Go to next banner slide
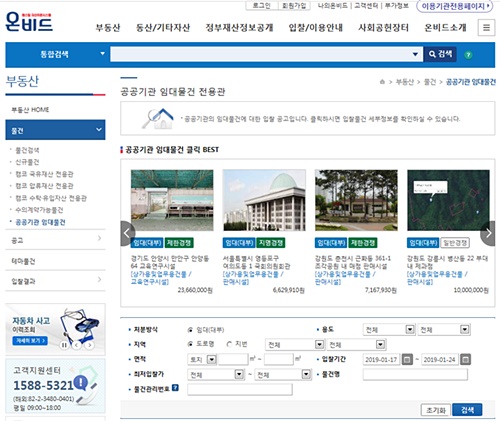This screenshot has height=421, width=500. pyautogui.click(x=89, y=345)
